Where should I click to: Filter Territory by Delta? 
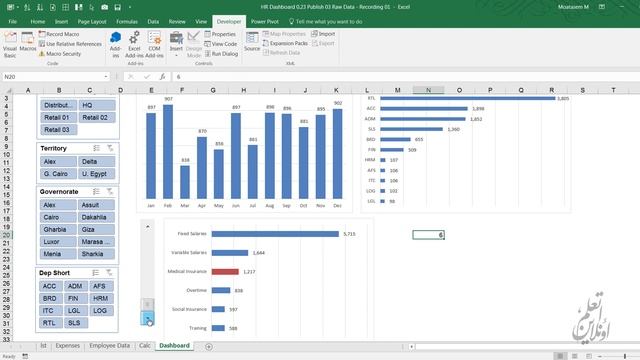click(x=97, y=162)
